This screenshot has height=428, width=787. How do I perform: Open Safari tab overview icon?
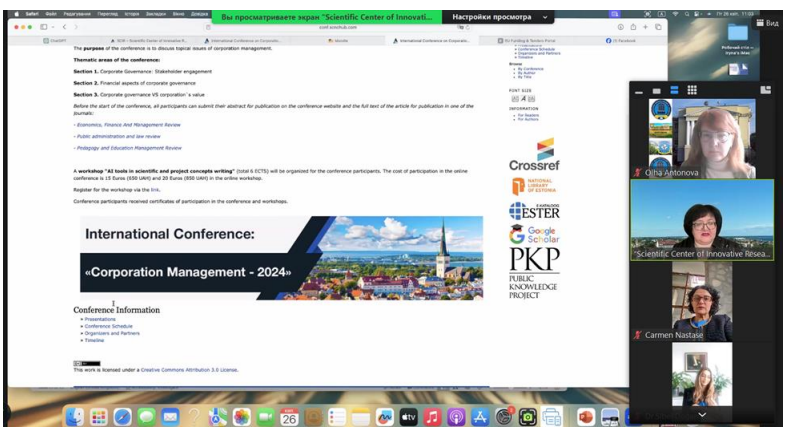click(658, 27)
